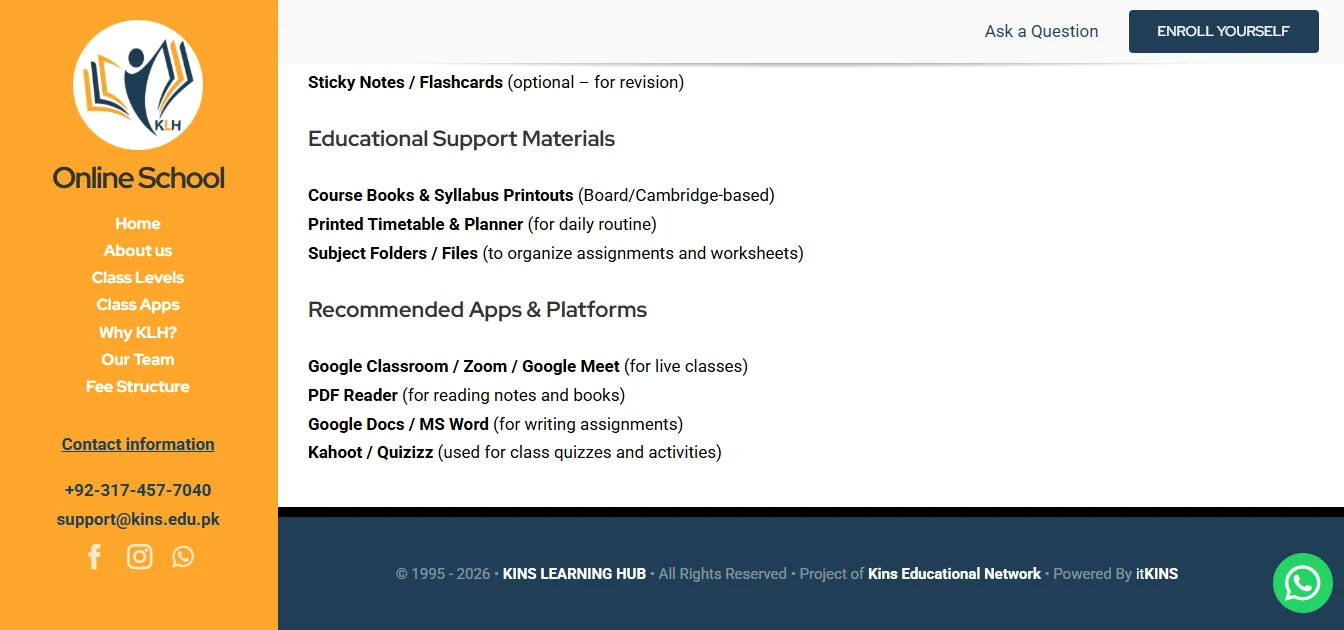The height and width of the screenshot is (630, 1344).
Task: Select the Why KLH? menu item
Action: [x=137, y=331]
